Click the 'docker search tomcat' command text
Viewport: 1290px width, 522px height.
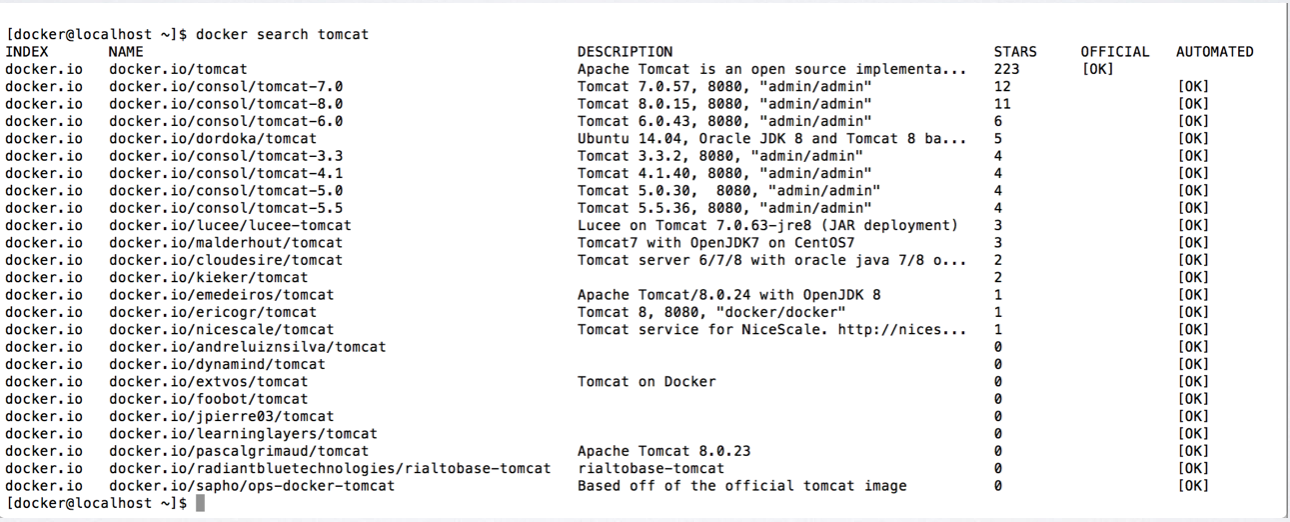pyautogui.click(x=282, y=35)
